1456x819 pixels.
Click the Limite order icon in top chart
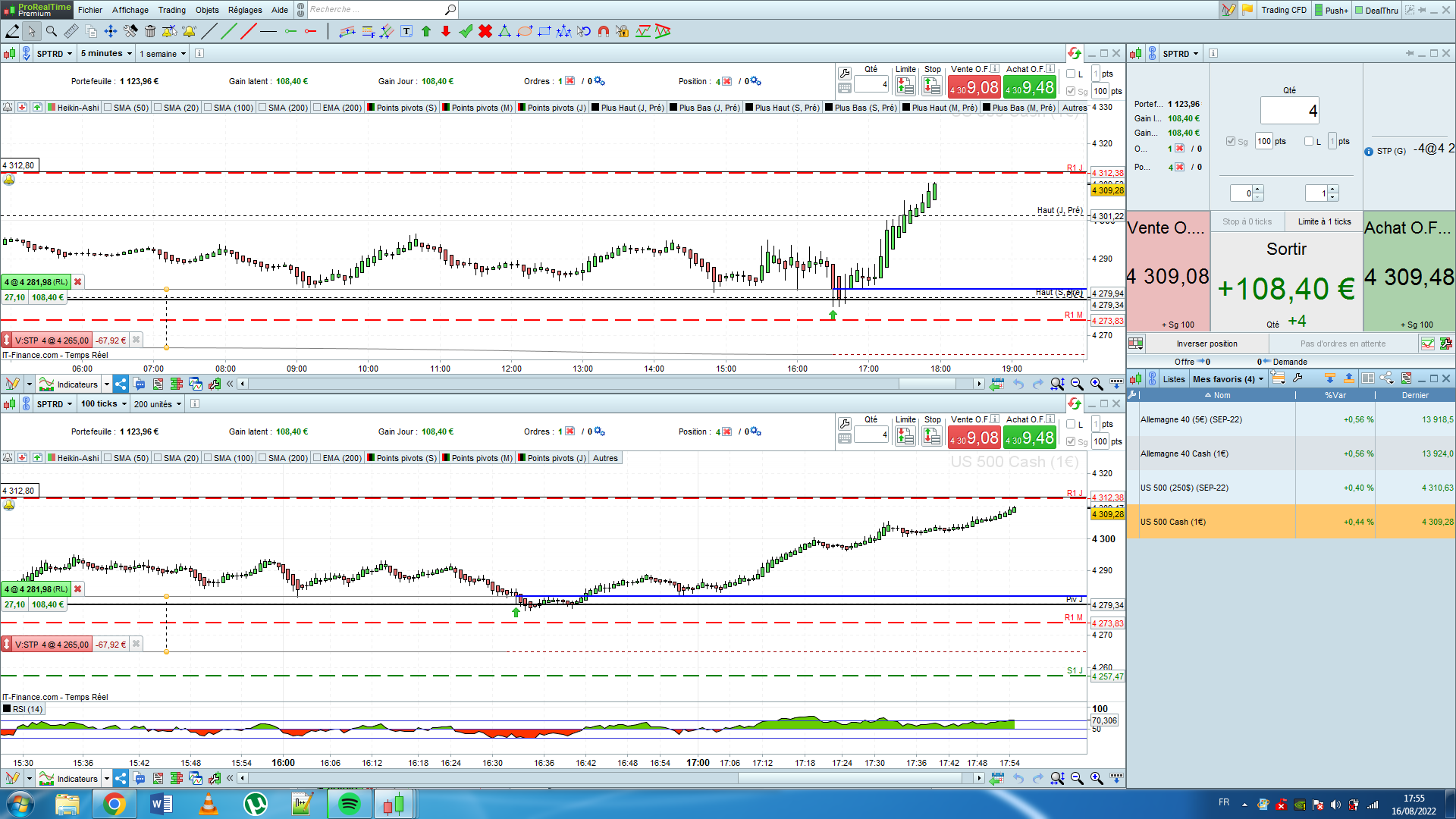click(905, 86)
